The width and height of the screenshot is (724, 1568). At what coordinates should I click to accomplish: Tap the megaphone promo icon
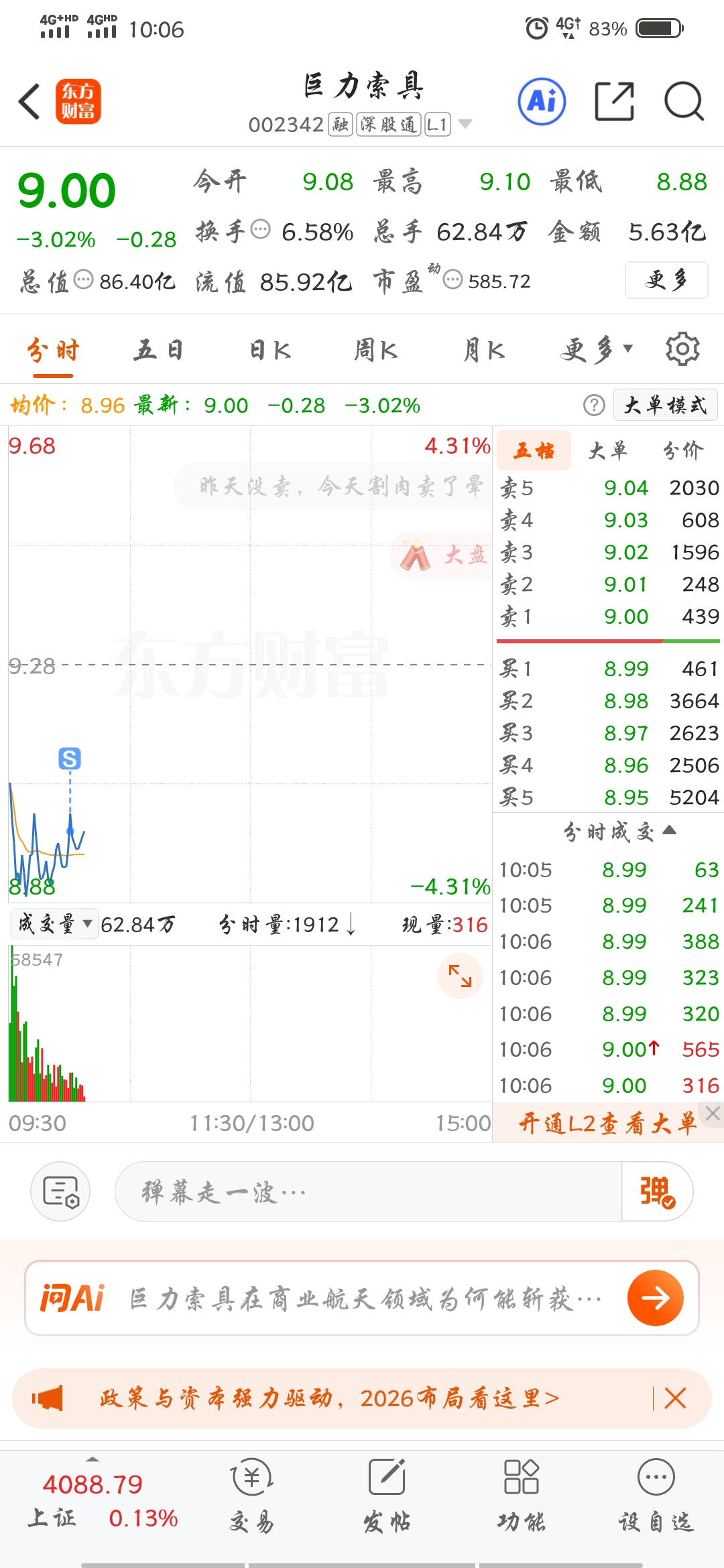pos(47,1398)
